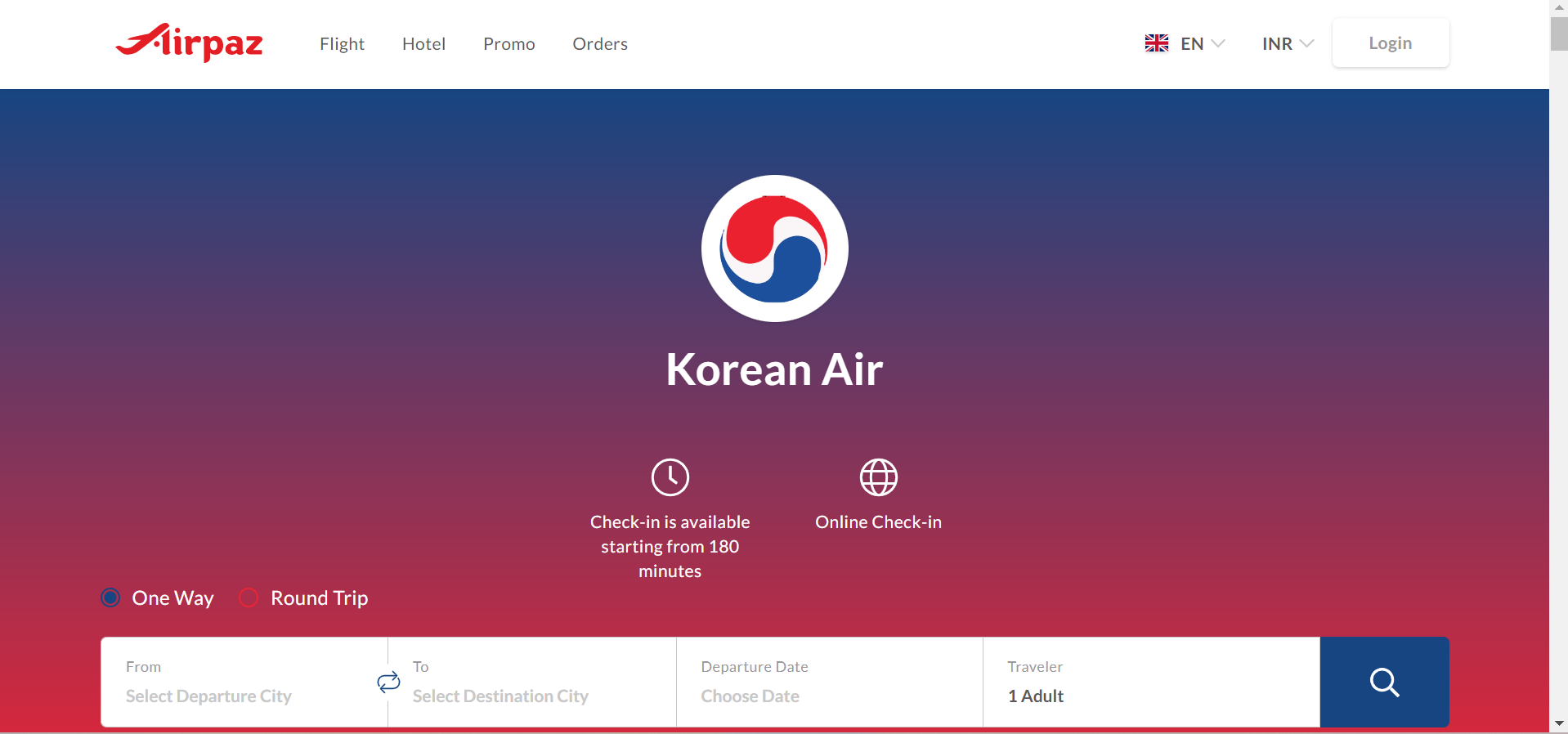Click the globe Online Check-in icon
The width and height of the screenshot is (1568, 734).
tap(878, 477)
